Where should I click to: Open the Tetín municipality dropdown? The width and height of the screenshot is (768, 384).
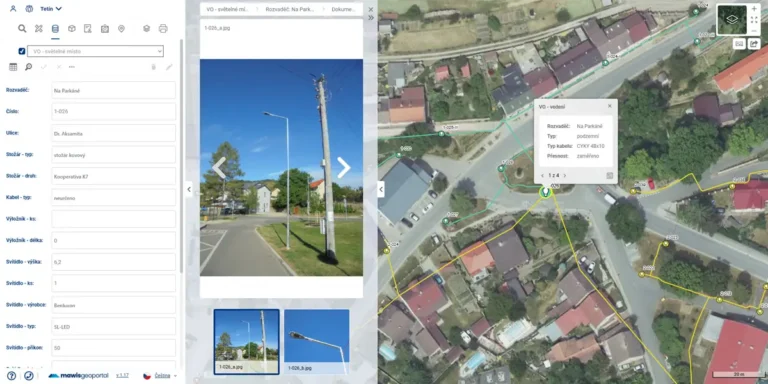coord(51,8)
